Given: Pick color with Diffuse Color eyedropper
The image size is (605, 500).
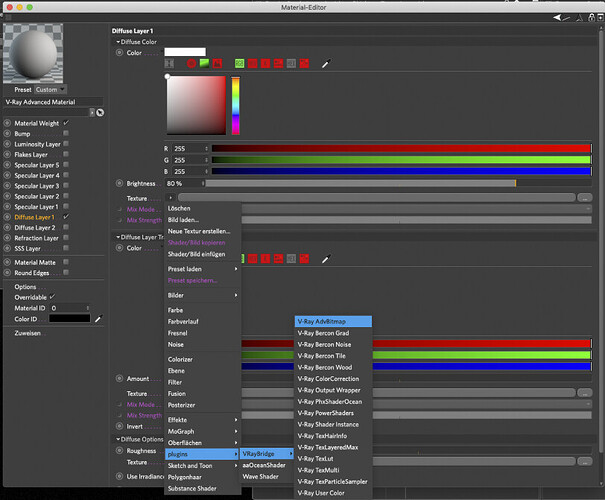Looking at the screenshot, I should (x=326, y=64).
